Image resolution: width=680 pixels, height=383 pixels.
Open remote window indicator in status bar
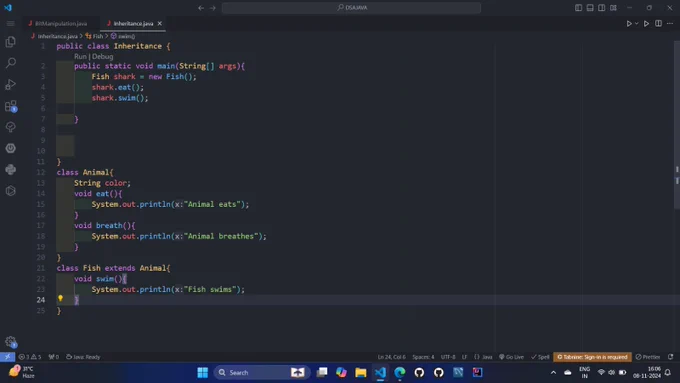tap(7, 357)
